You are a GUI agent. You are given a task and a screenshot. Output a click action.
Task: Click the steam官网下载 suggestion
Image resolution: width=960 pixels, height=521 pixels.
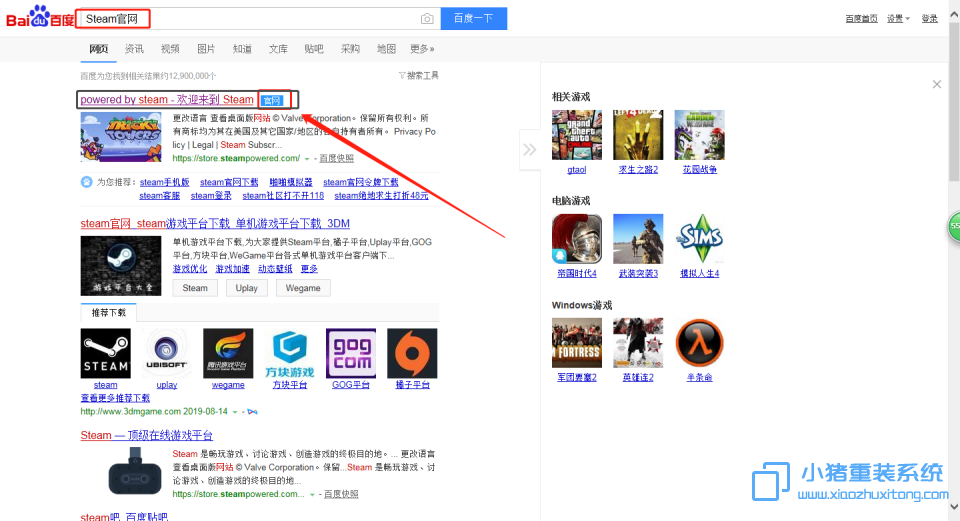pos(229,182)
